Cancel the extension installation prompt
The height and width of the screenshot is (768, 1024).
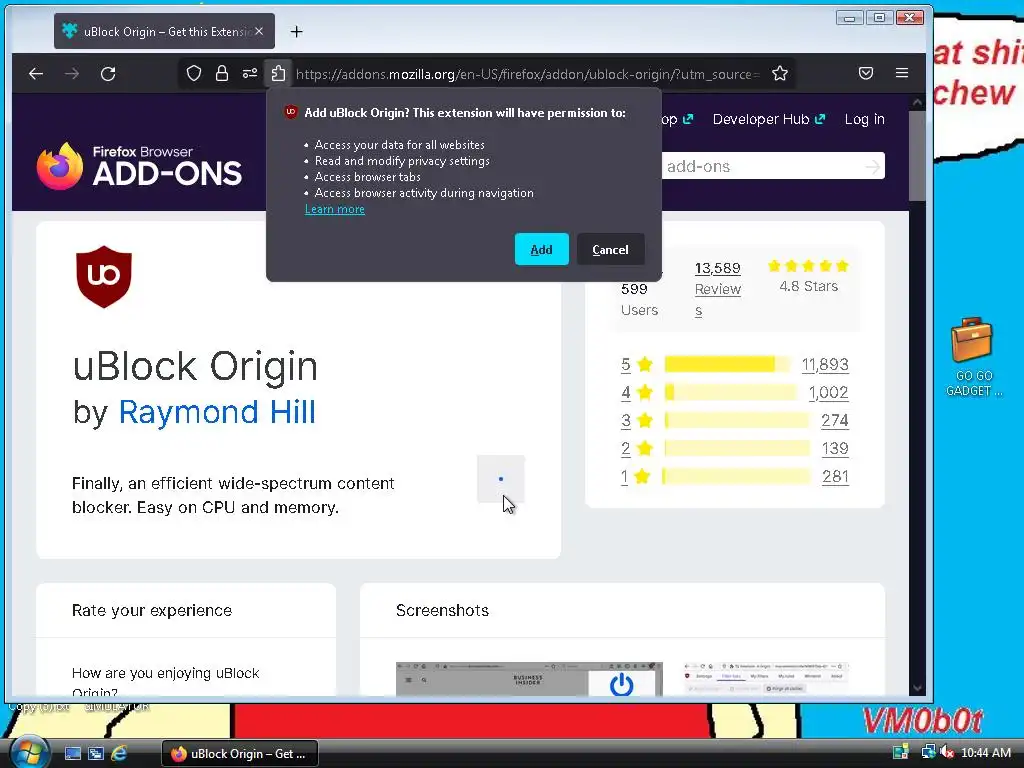coord(610,249)
